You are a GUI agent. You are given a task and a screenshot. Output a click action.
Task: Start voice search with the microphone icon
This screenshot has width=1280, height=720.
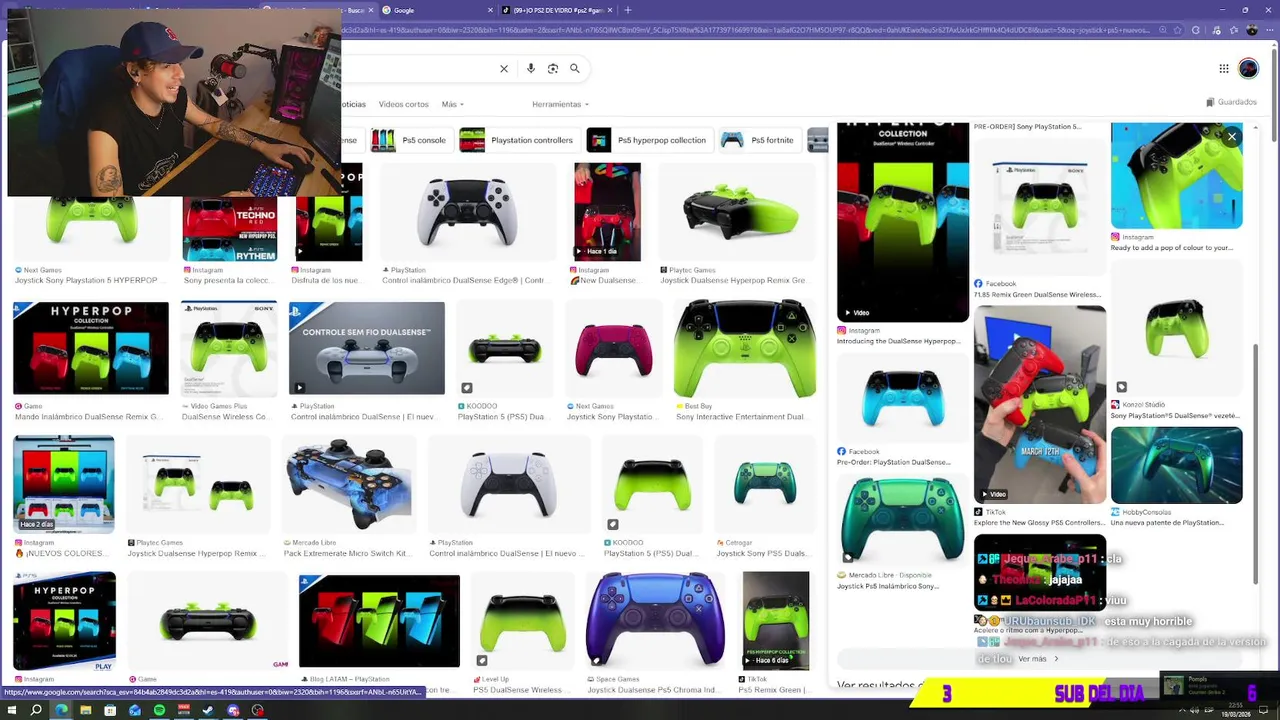[x=531, y=69]
